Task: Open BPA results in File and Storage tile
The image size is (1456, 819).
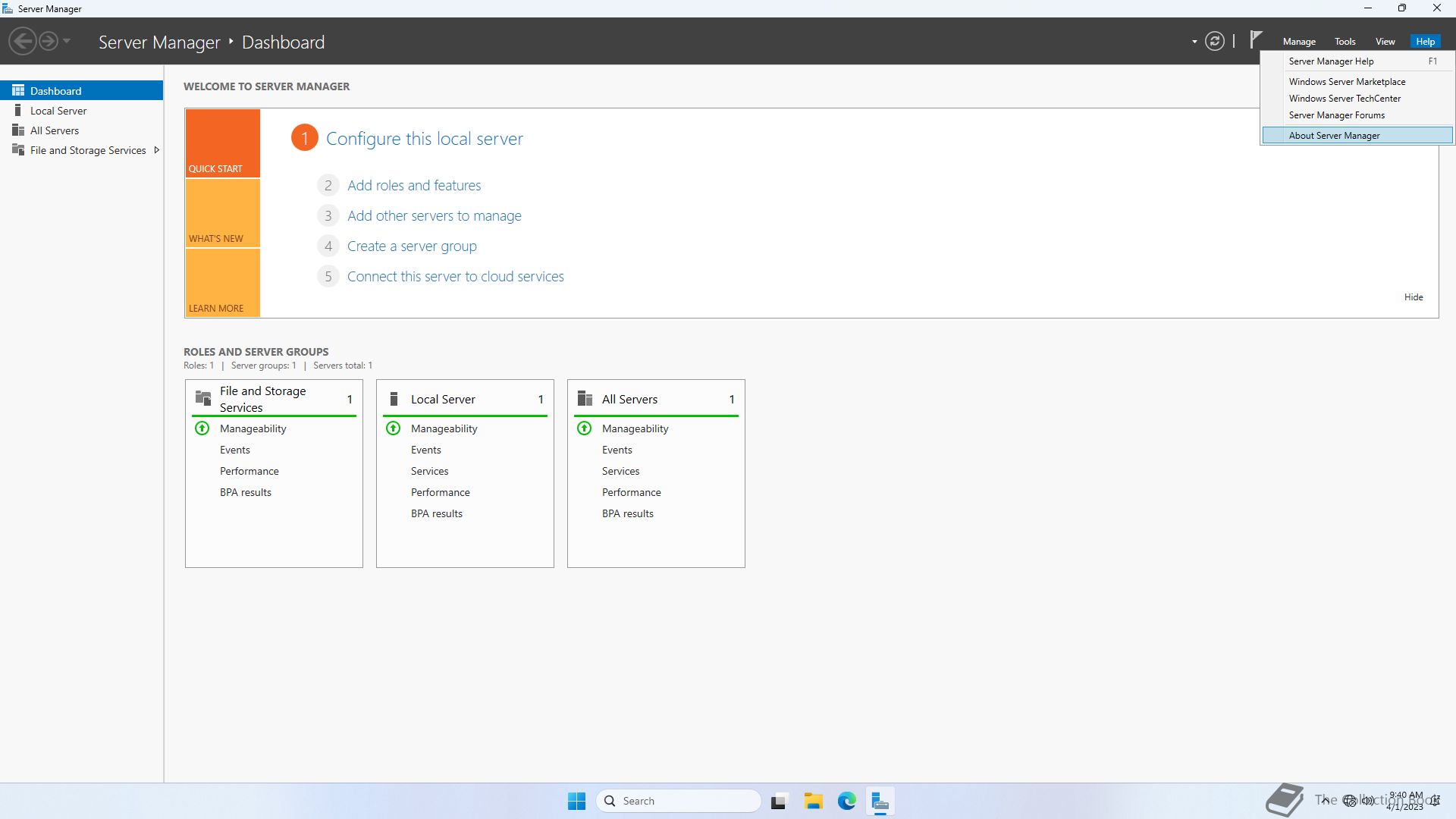Action: (x=246, y=492)
